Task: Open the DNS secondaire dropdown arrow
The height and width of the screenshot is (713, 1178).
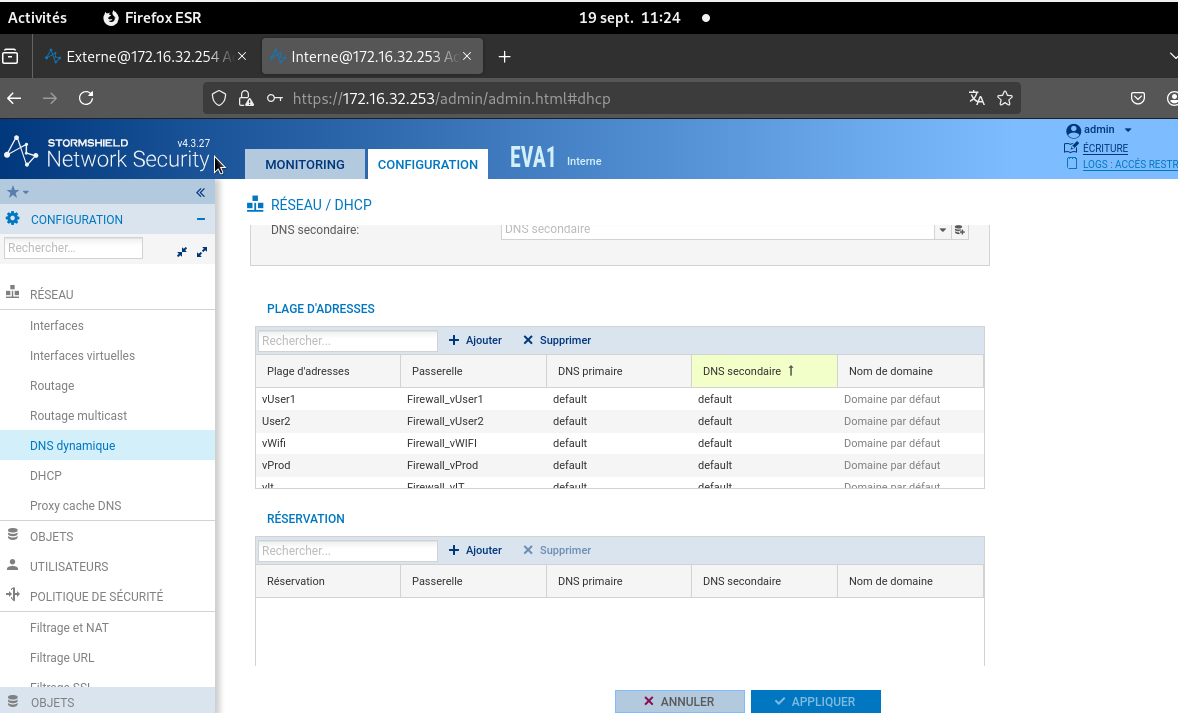Action: (942, 230)
